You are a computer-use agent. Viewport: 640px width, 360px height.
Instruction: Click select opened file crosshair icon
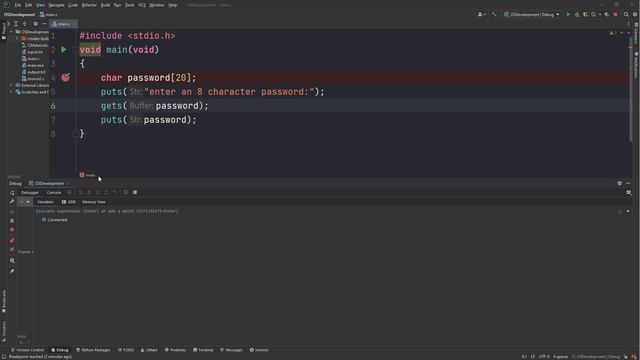[8, 24]
